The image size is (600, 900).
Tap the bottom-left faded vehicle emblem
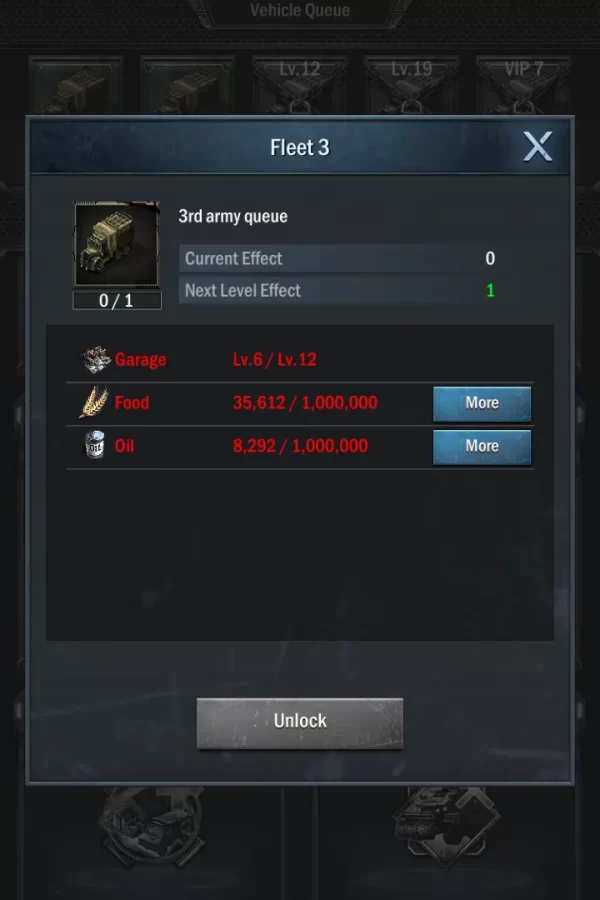(x=152, y=827)
